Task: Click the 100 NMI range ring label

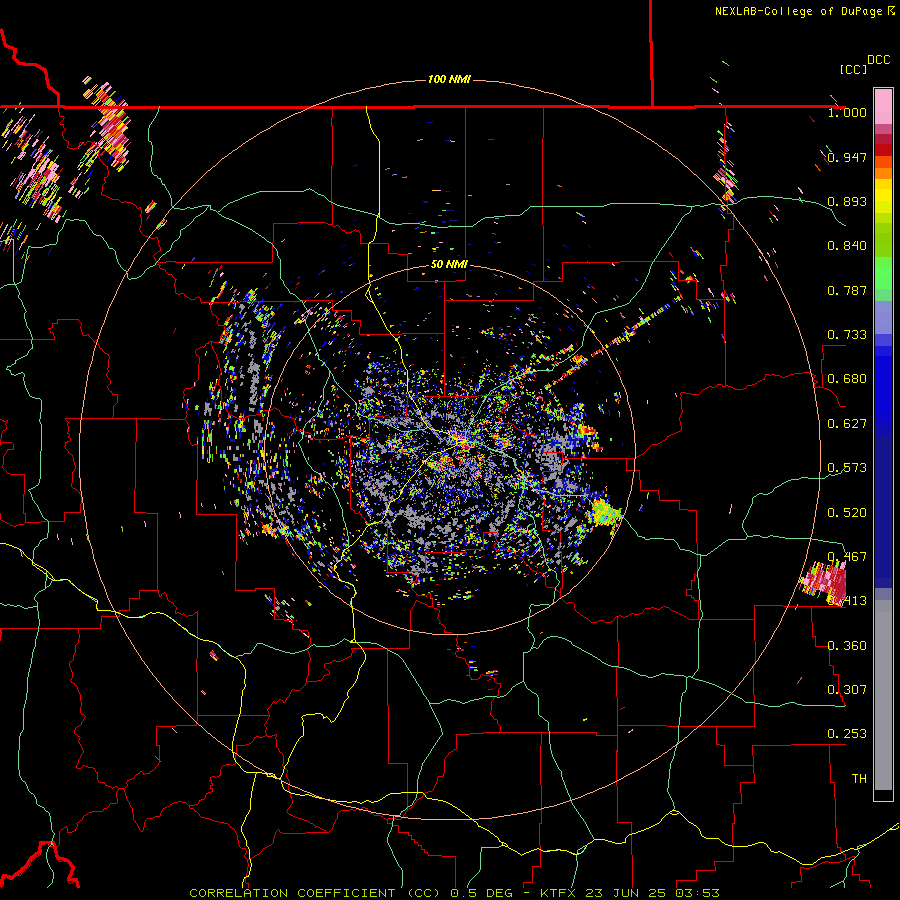Action: (449, 79)
